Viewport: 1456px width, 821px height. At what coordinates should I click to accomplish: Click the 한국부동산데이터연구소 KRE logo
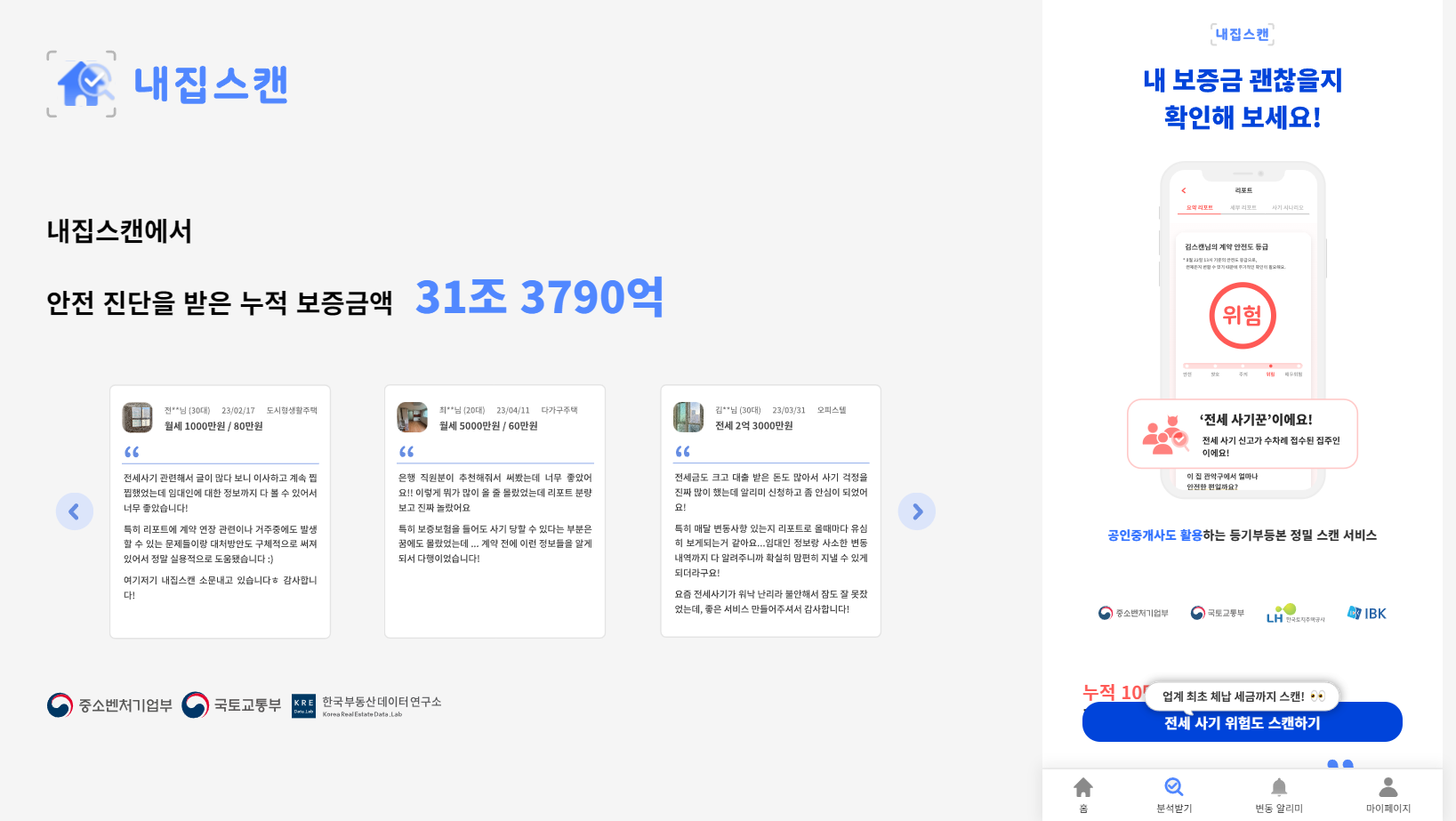(366, 706)
